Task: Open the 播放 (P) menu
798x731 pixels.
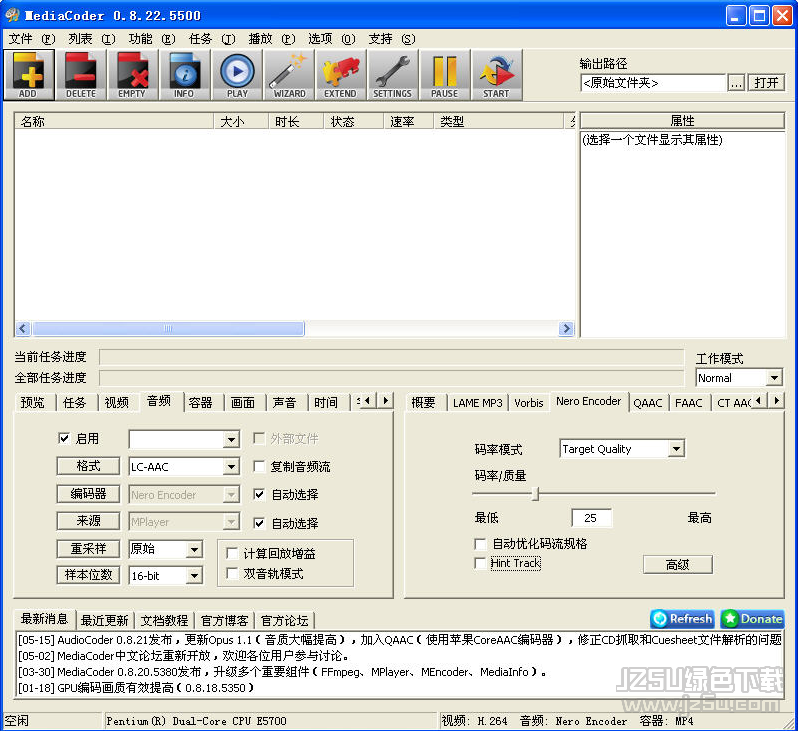Action: tap(272, 39)
